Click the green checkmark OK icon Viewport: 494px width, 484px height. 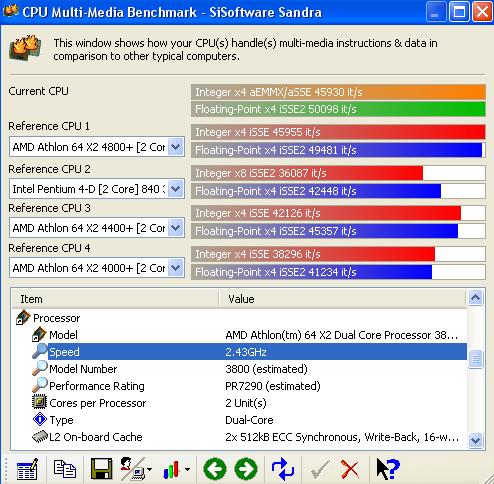320,469
